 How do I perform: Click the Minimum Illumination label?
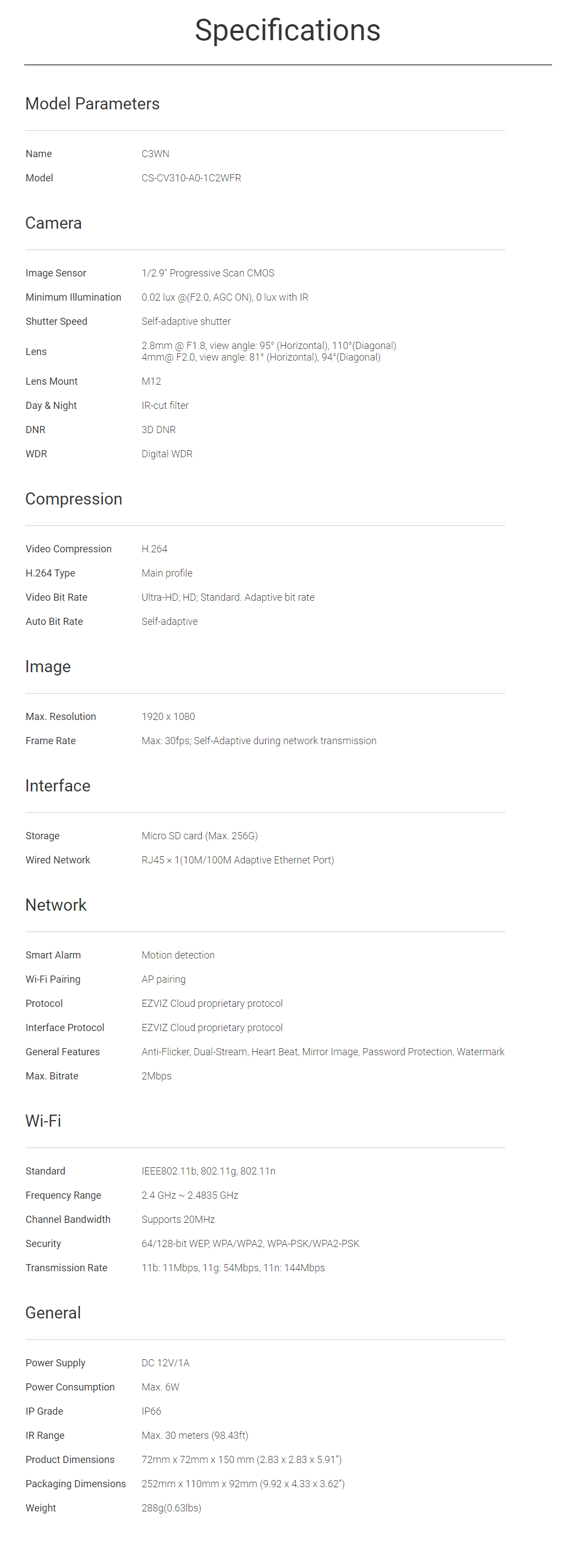click(73, 298)
